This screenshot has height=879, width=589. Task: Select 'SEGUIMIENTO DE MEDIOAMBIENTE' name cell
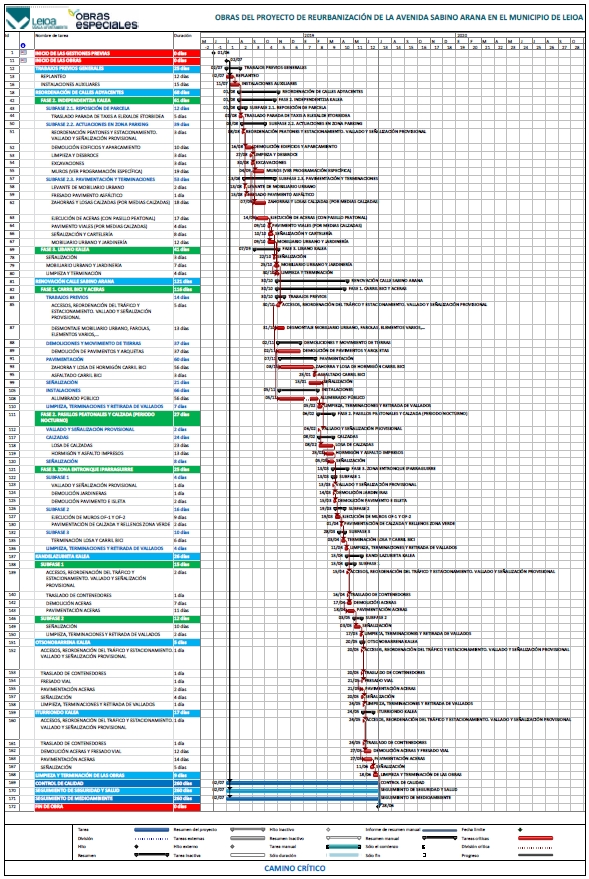point(103,798)
